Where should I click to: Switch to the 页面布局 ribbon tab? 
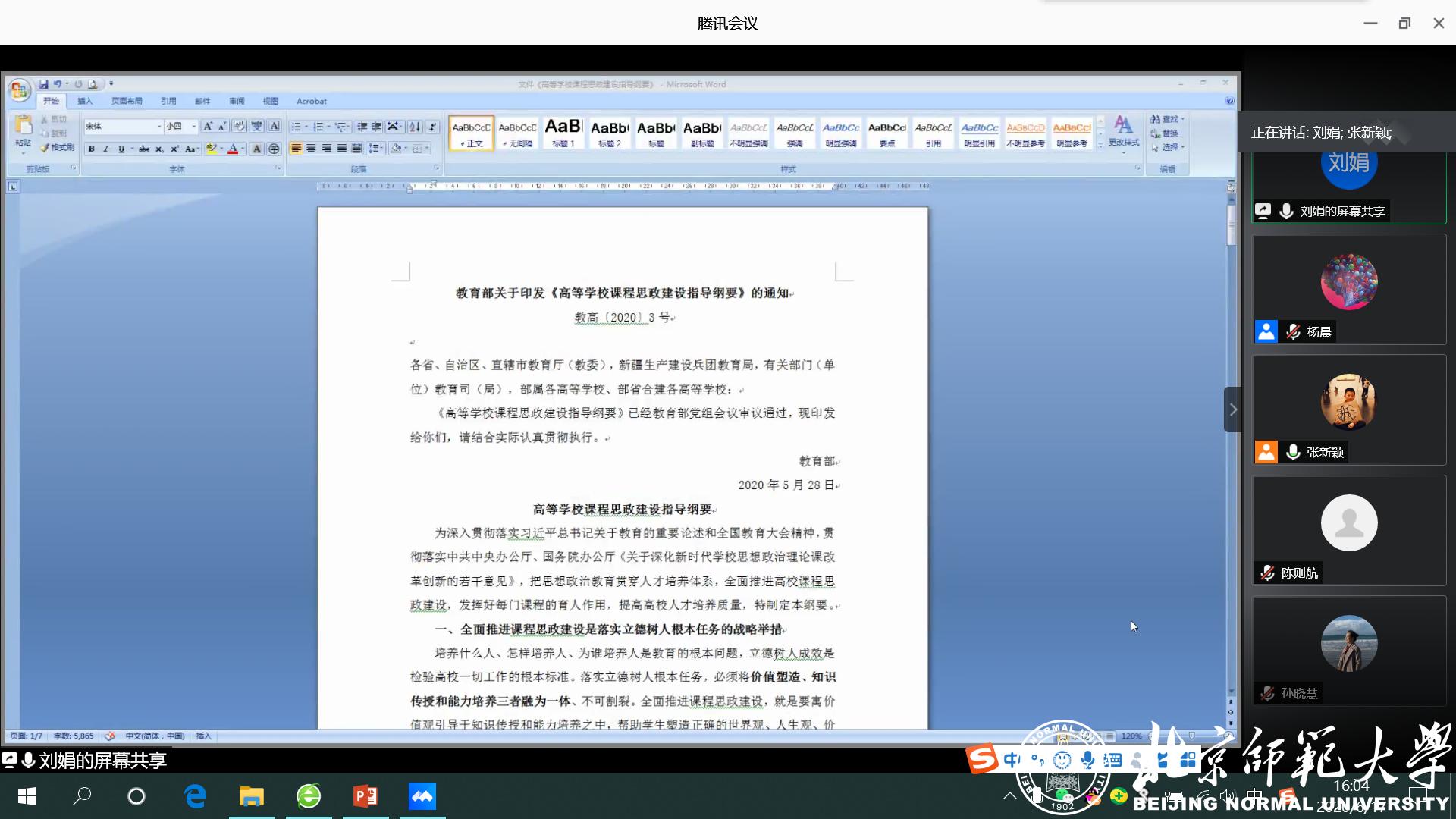(x=127, y=101)
